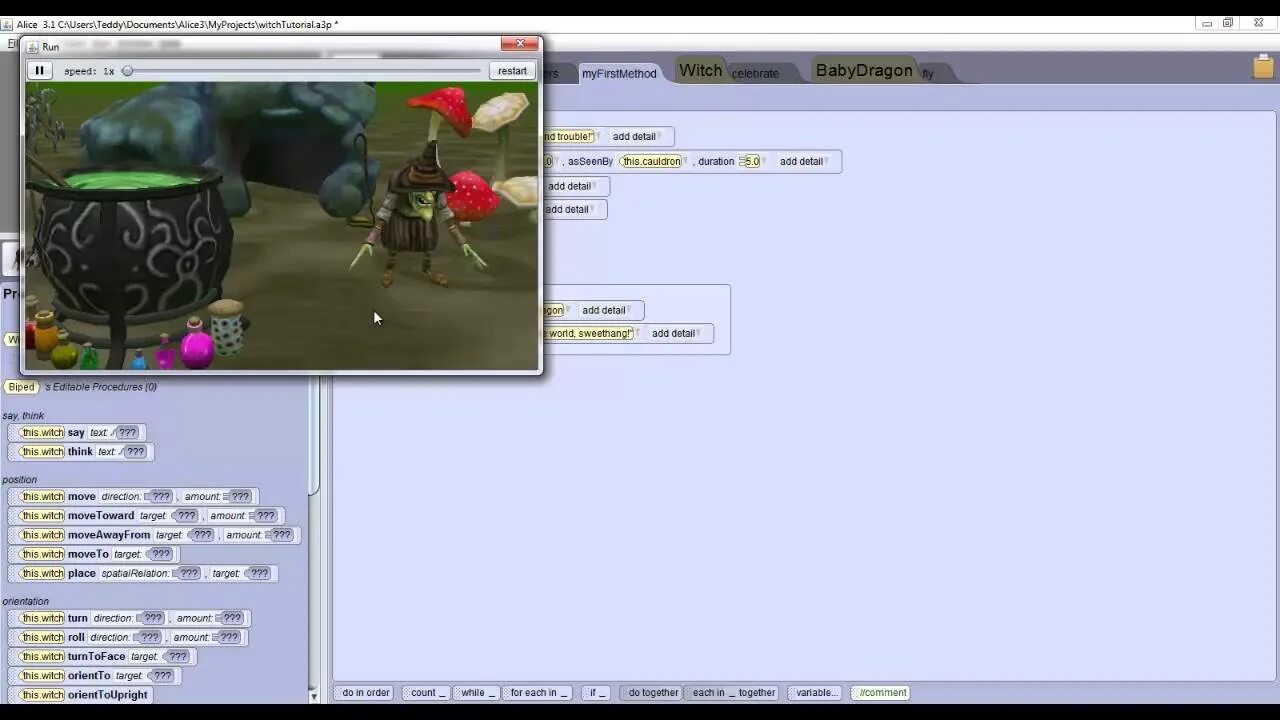Select the 'each in together' control tile

point(733,693)
